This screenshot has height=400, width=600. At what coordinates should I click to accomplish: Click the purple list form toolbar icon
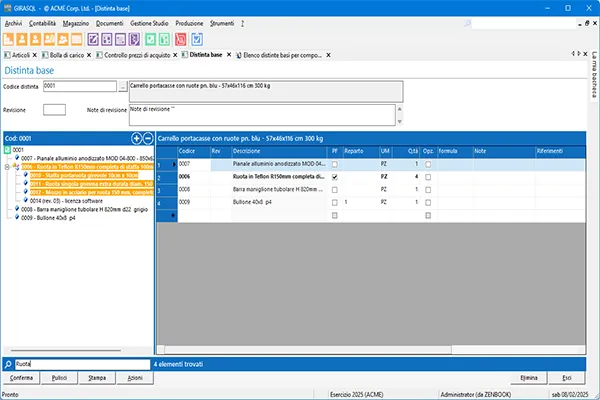tap(121, 39)
